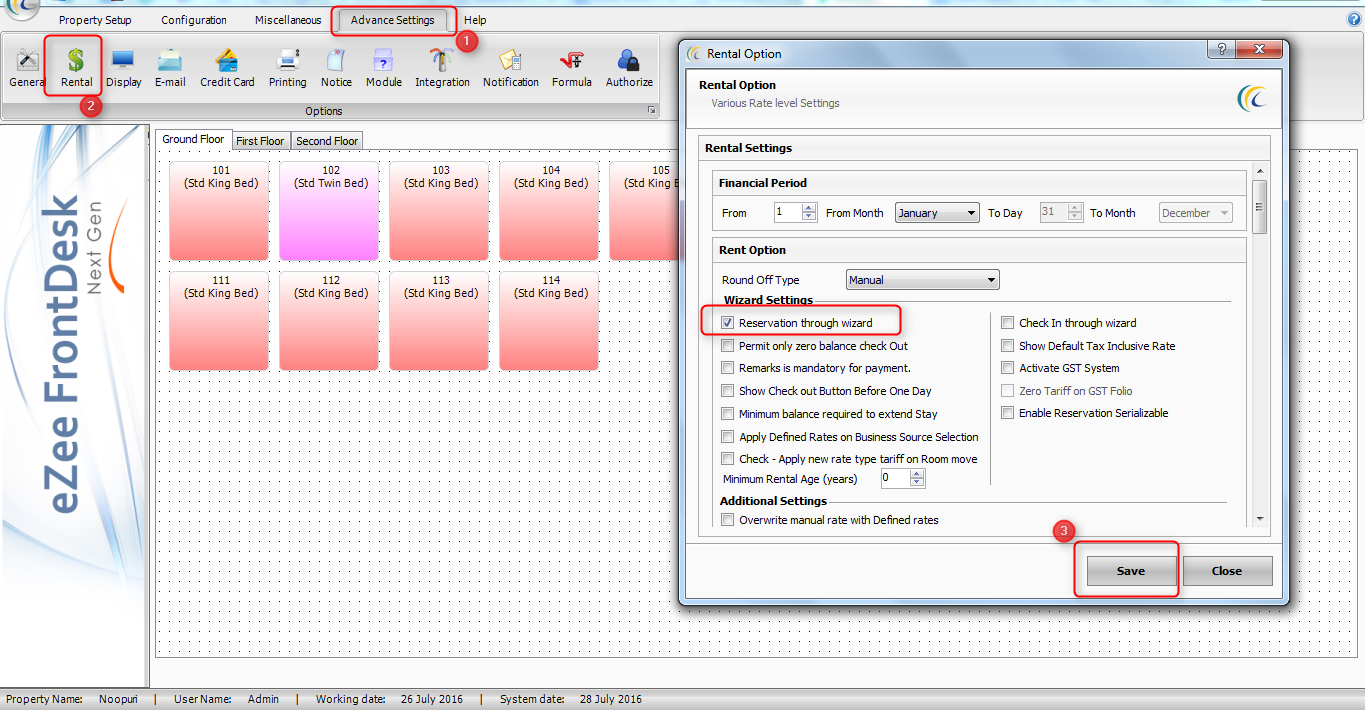Viewport: 1365px width, 711px height.
Task: Open the Formula settings icon
Action: point(572,67)
